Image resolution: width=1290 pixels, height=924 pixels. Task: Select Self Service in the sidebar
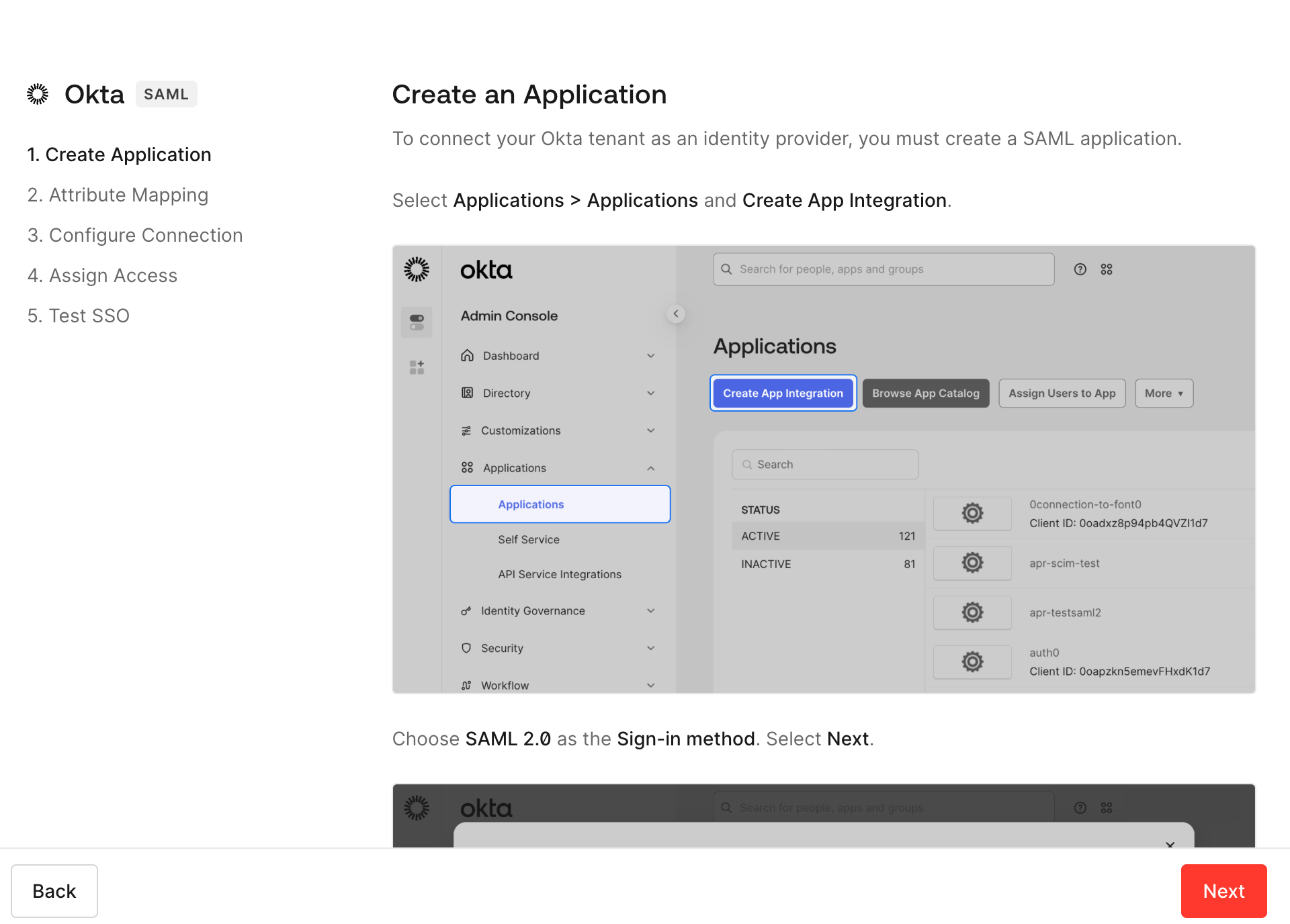click(x=529, y=539)
